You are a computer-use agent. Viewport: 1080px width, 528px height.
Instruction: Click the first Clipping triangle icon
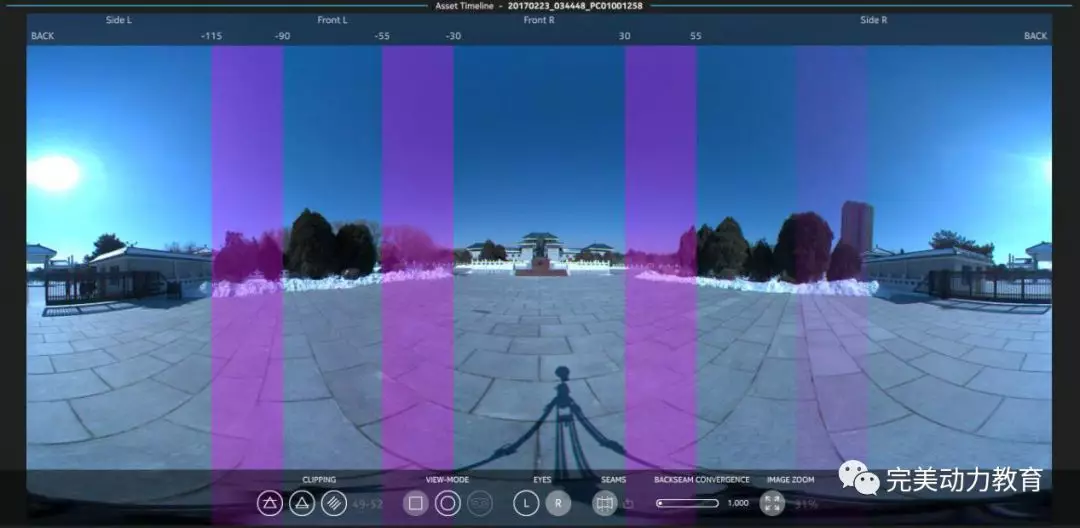(x=269, y=503)
